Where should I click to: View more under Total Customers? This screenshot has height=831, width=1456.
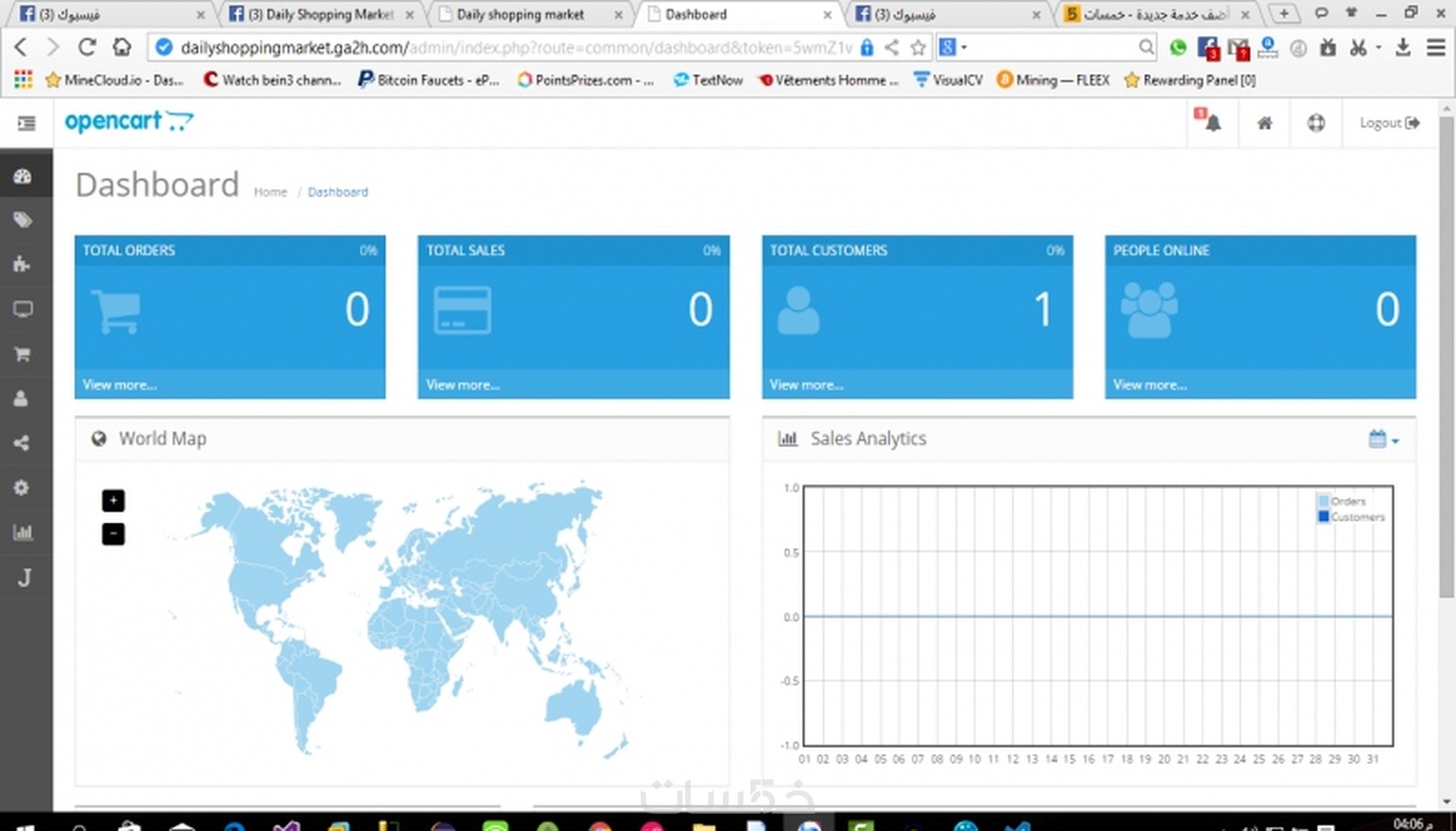[807, 385]
